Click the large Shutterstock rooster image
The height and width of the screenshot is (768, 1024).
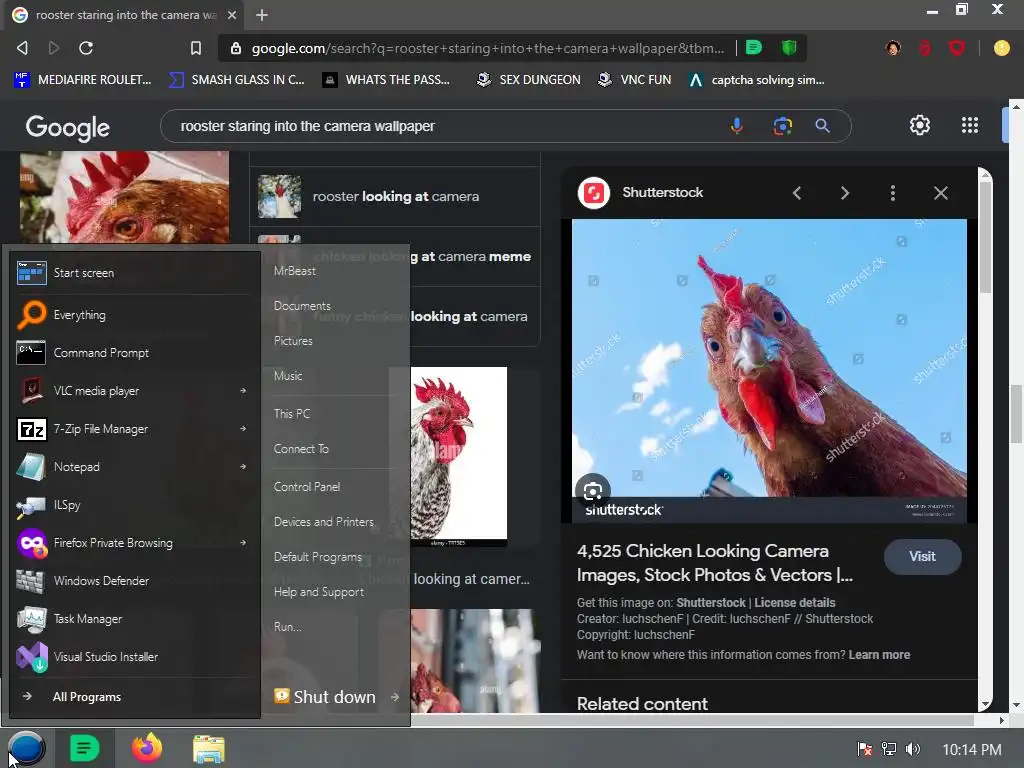point(769,370)
